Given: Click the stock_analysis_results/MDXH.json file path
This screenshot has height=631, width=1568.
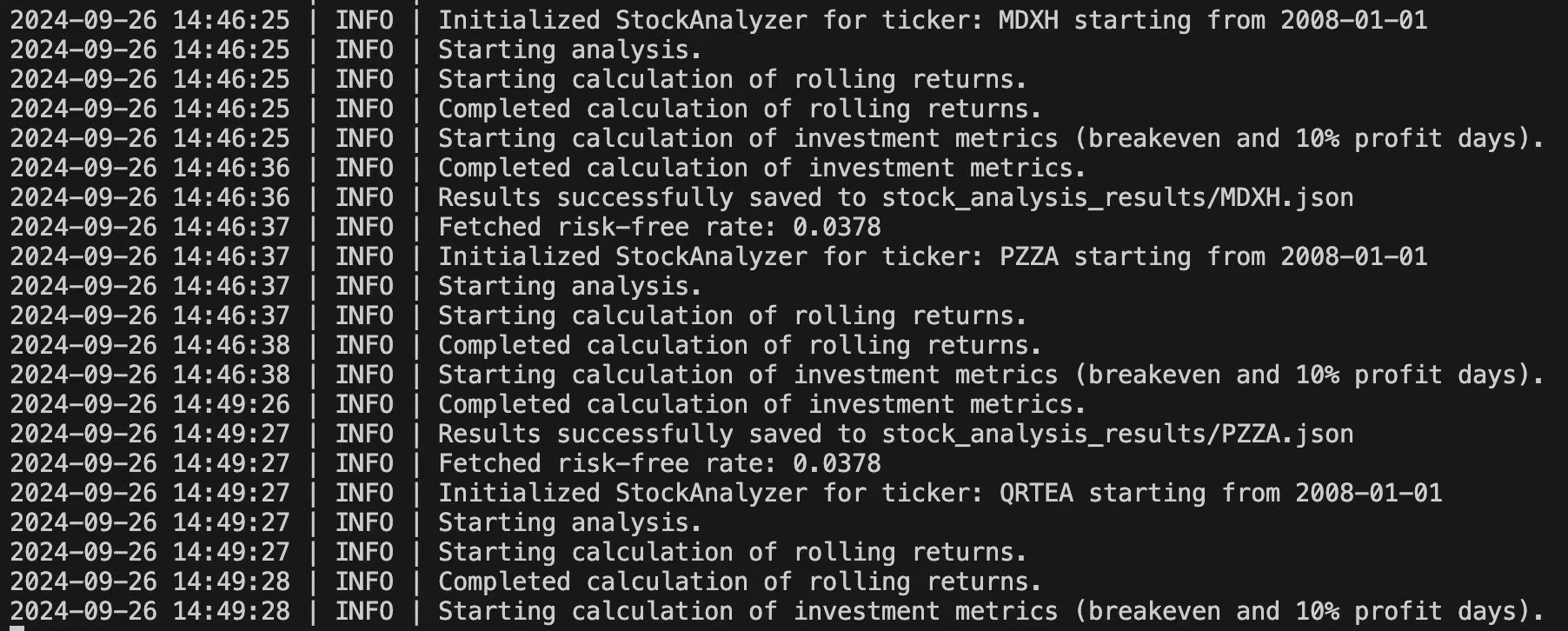Looking at the screenshot, I should (x=1118, y=198).
